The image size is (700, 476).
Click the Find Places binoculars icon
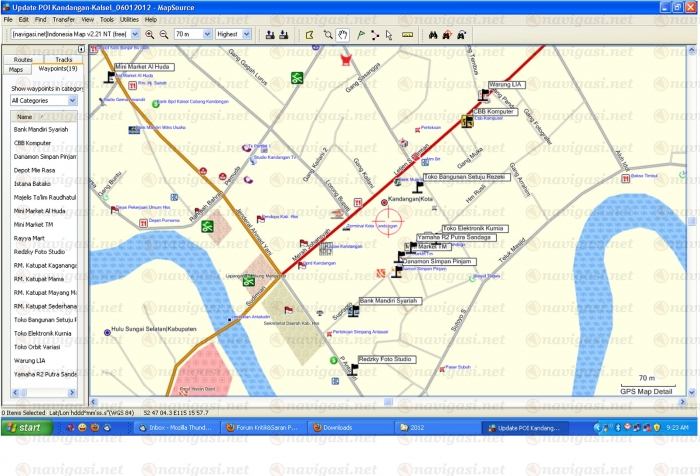[433, 34]
